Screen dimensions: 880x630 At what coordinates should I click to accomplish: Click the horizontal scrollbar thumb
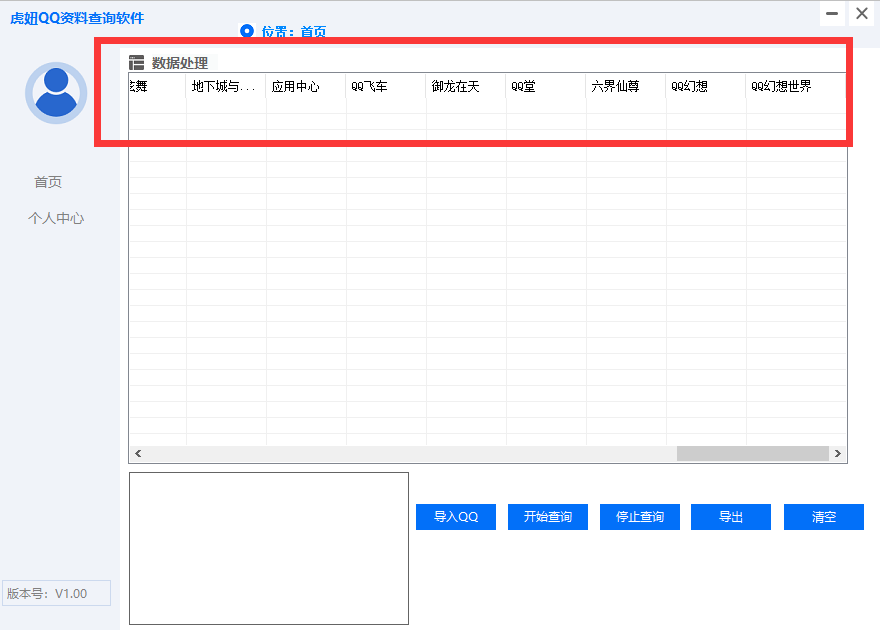[753, 453]
